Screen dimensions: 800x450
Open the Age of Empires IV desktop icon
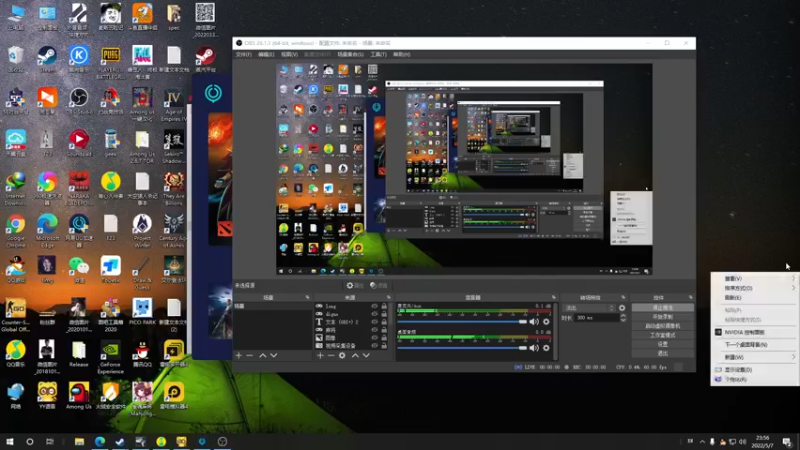point(173,105)
